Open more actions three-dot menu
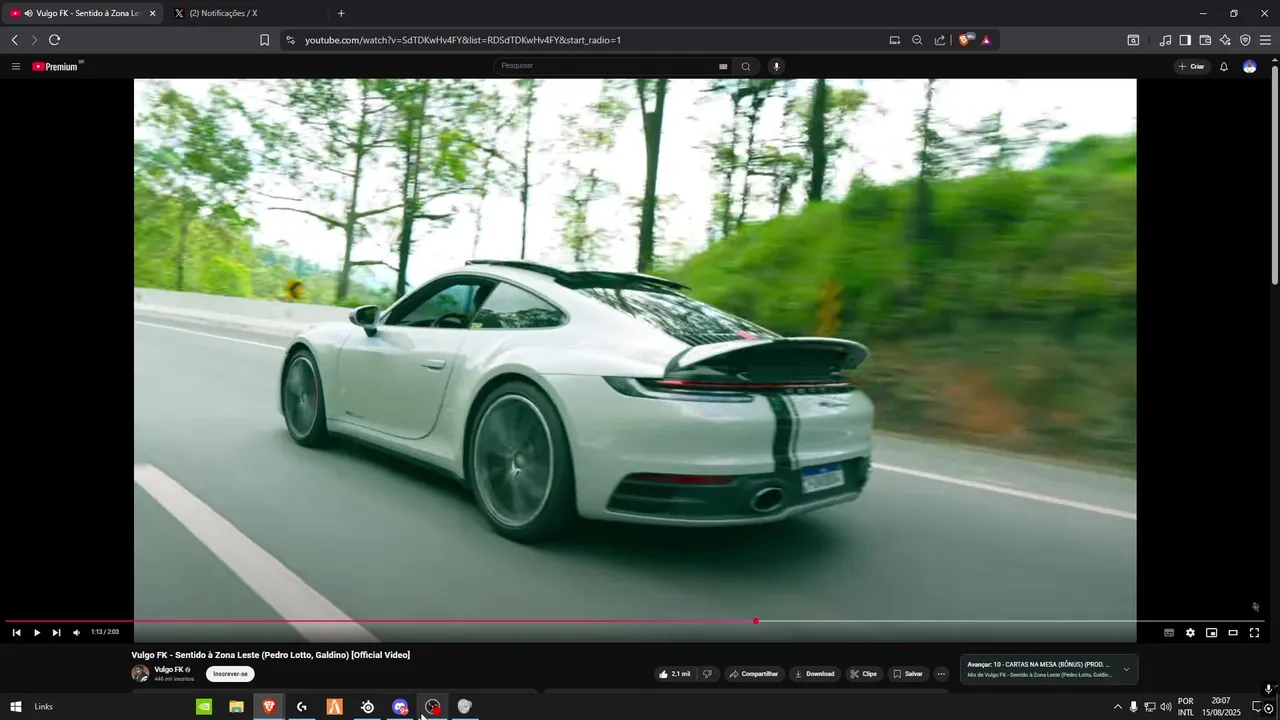1280x720 pixels. [941, 674]
